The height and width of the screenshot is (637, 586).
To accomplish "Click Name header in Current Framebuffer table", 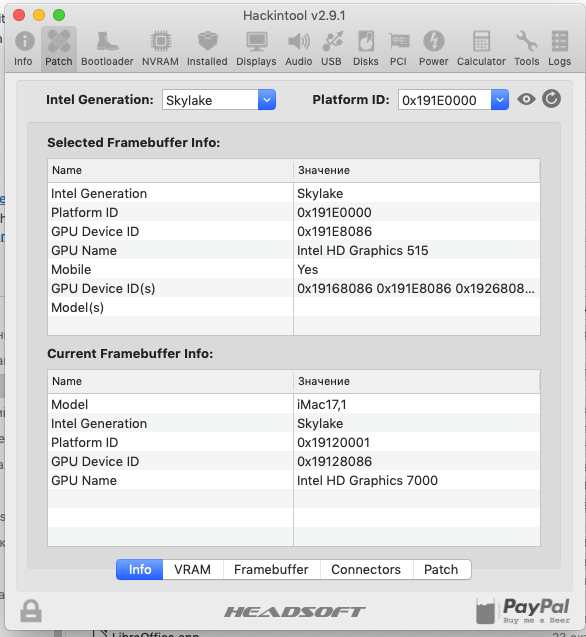I will (x=170, y=381).
